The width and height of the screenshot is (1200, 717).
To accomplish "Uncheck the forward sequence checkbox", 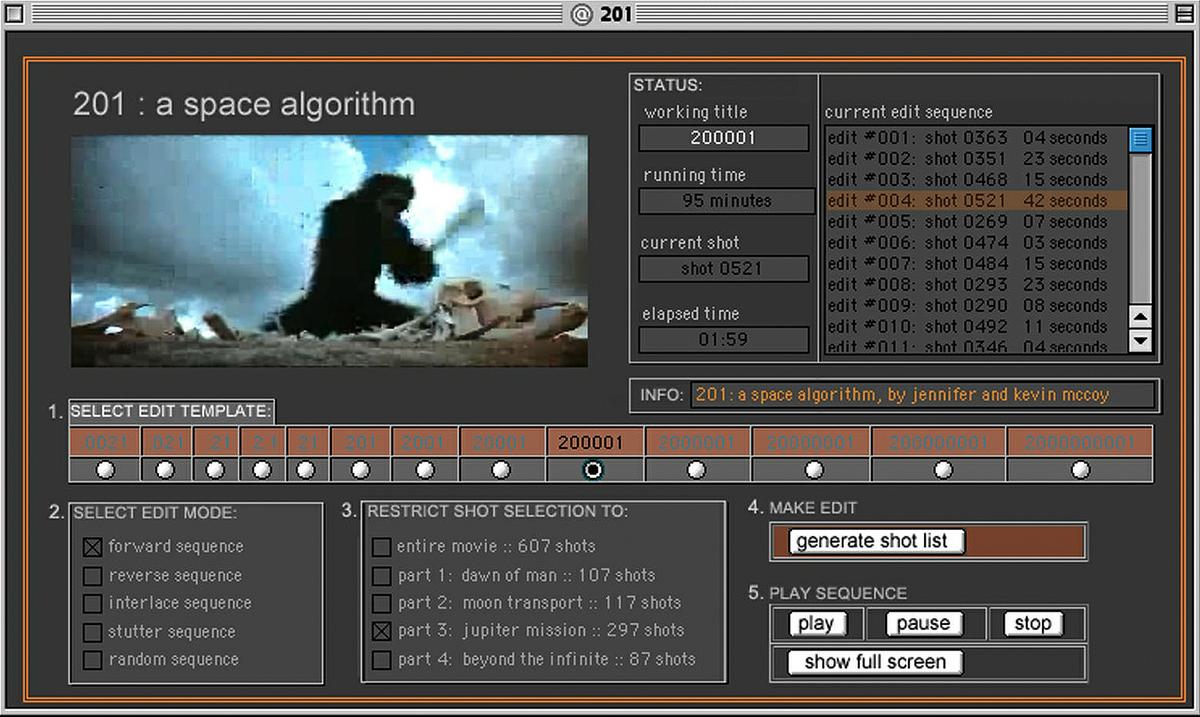I will click(x=93, y=547).
